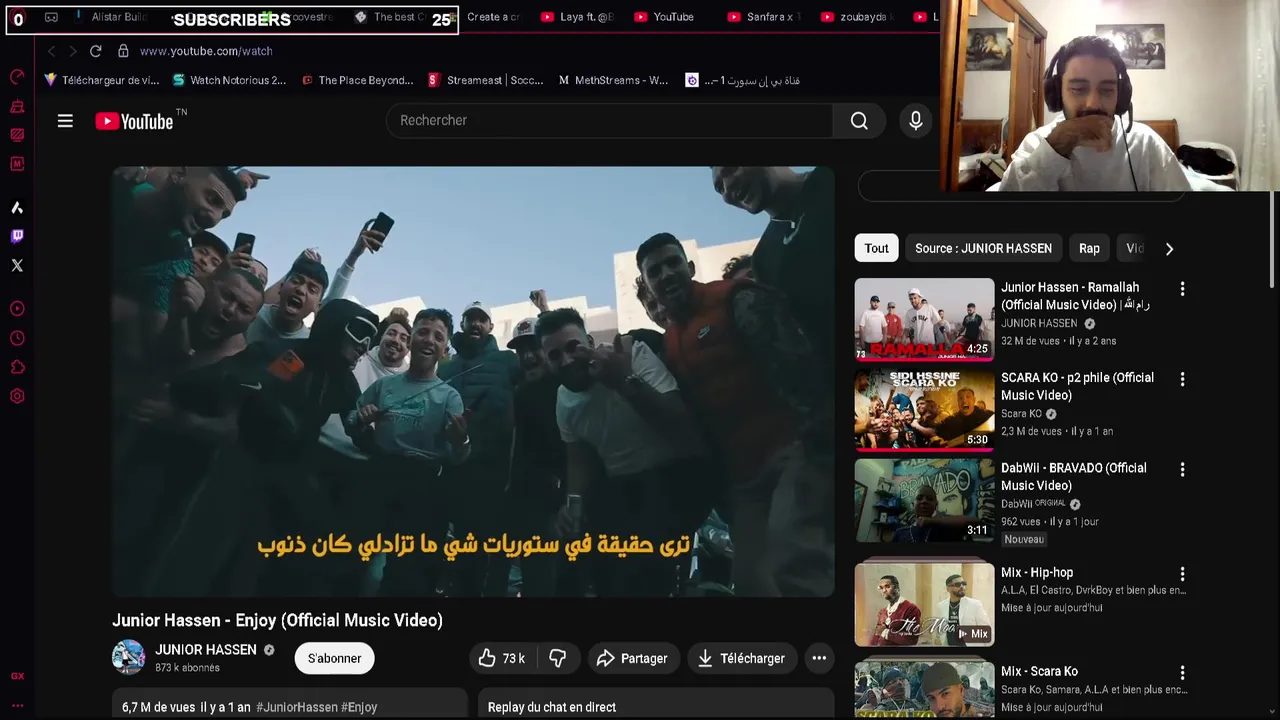Viewport: 1280px width, 720px height.
Task: Open Twitch panel in the browser sidebar
Action: 17,236
